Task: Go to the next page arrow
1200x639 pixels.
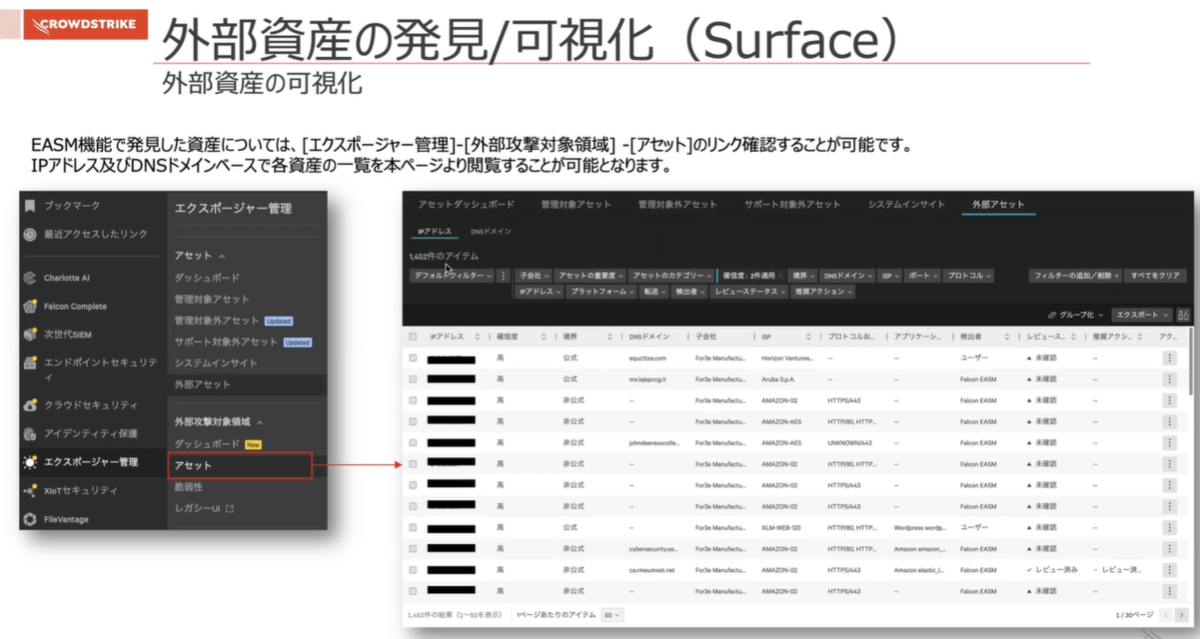Action: (x=1184, y=614)
